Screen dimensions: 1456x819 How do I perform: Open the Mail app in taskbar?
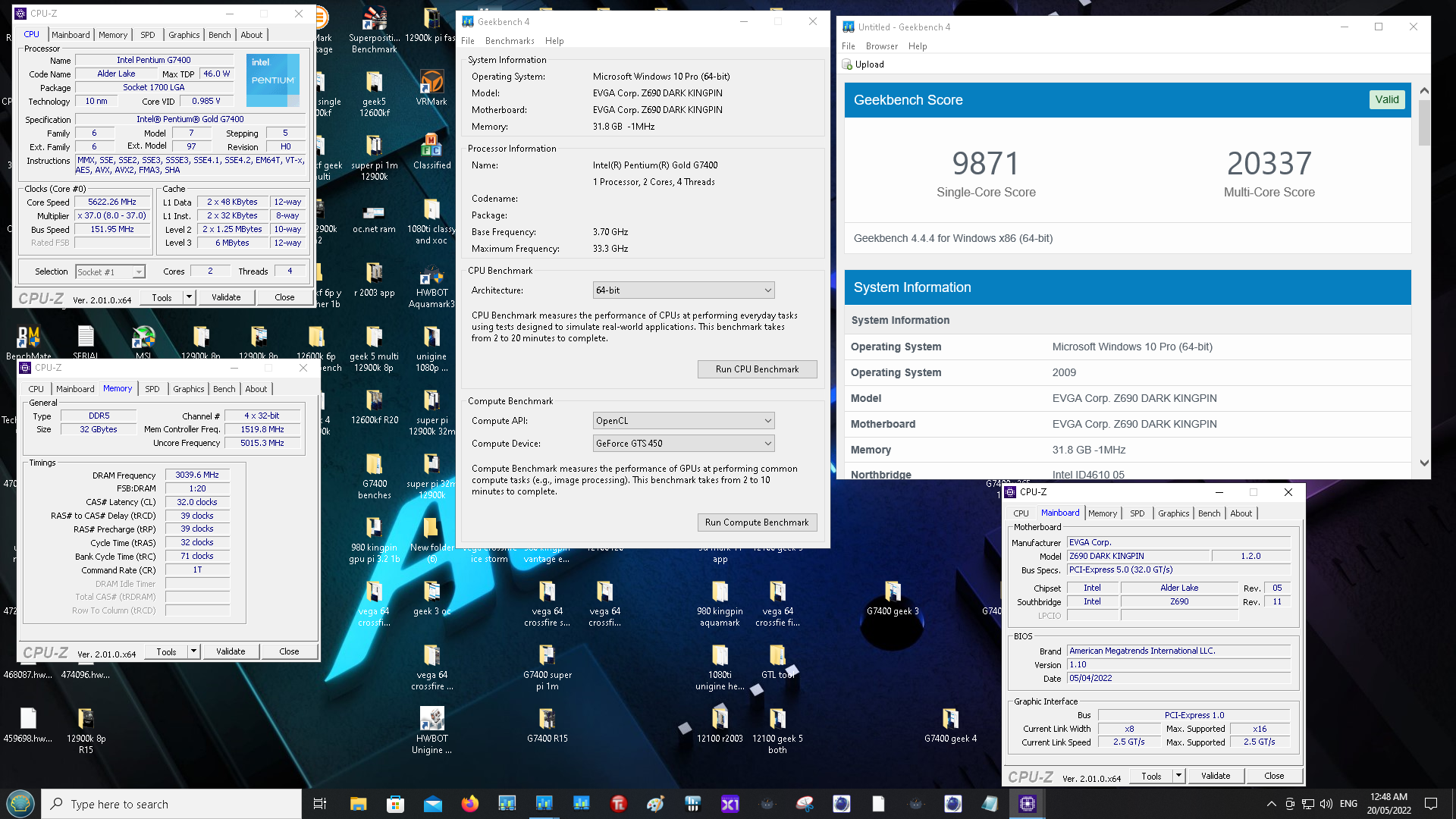tap(432, 804)
